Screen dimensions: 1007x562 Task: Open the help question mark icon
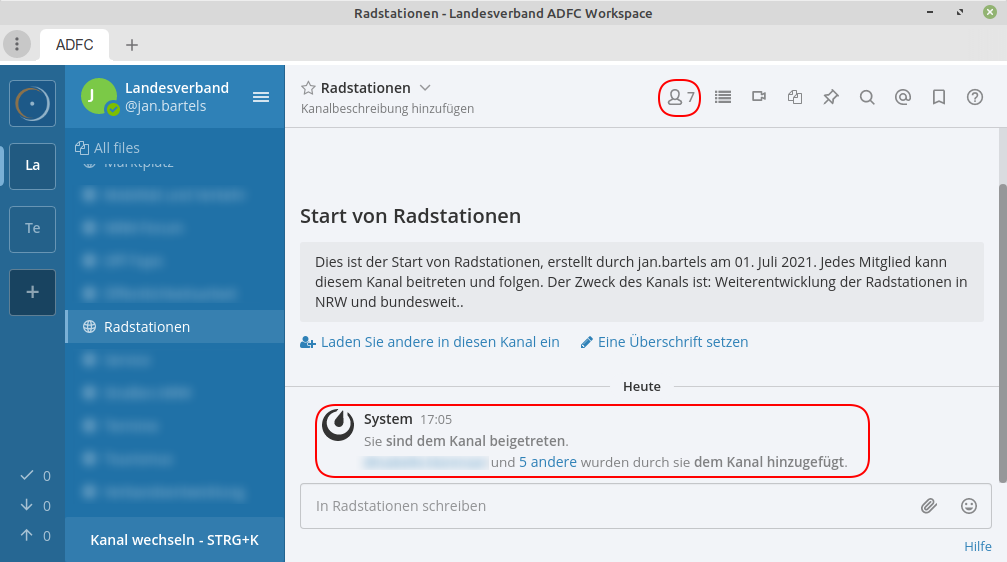975,97
